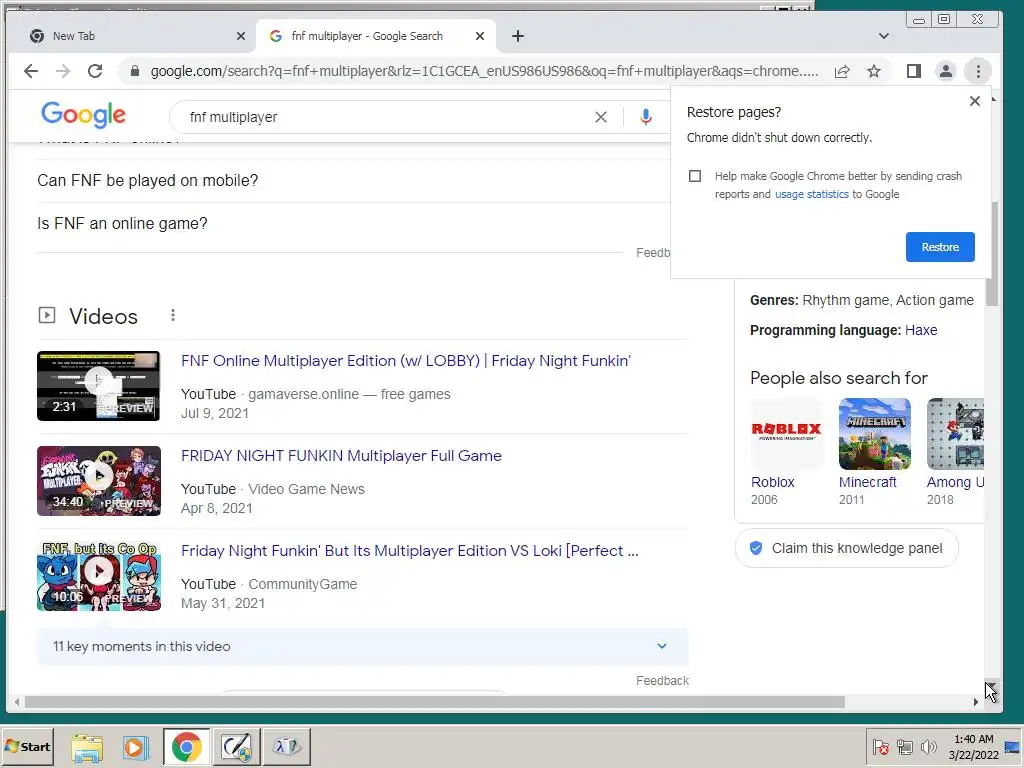Image resolution: width=1024 pixels, height=768 pixels.
Task: Play the 2:31 video thumbnail
Action: [99, 386]
